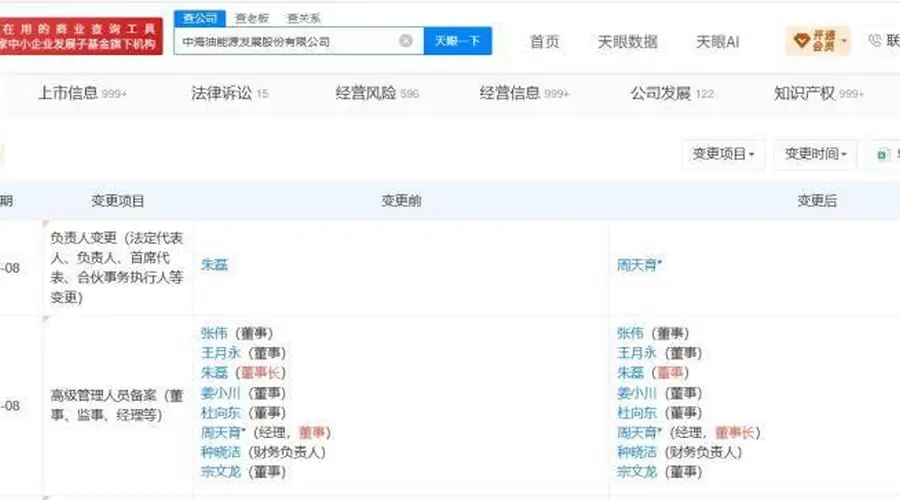The height and width of the screenshot is (500, 900).
Task: Click the phone contact icon
Action: [x=875, y=40]
